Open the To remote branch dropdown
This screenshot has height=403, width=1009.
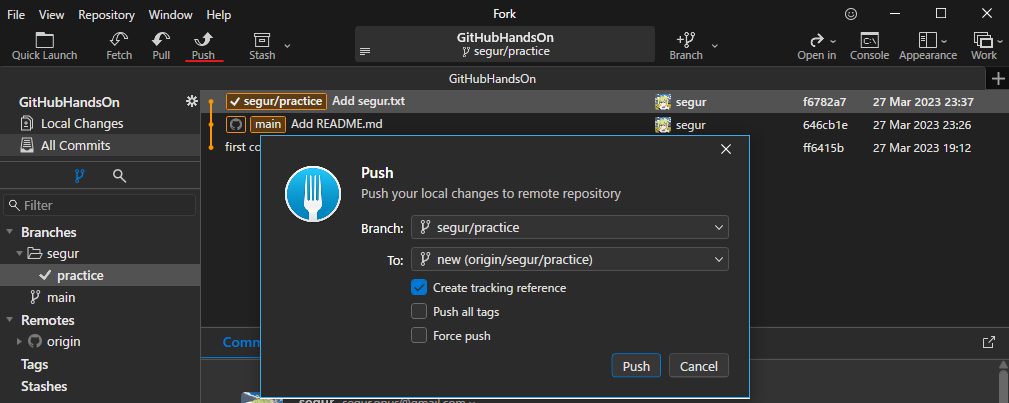click(x=569, y=260)
